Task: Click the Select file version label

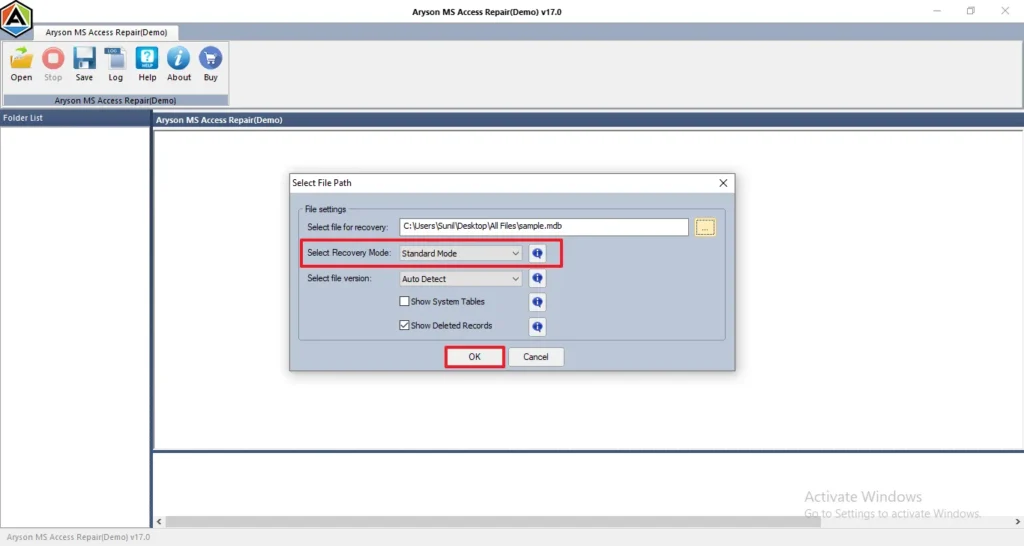Action: 339,278
